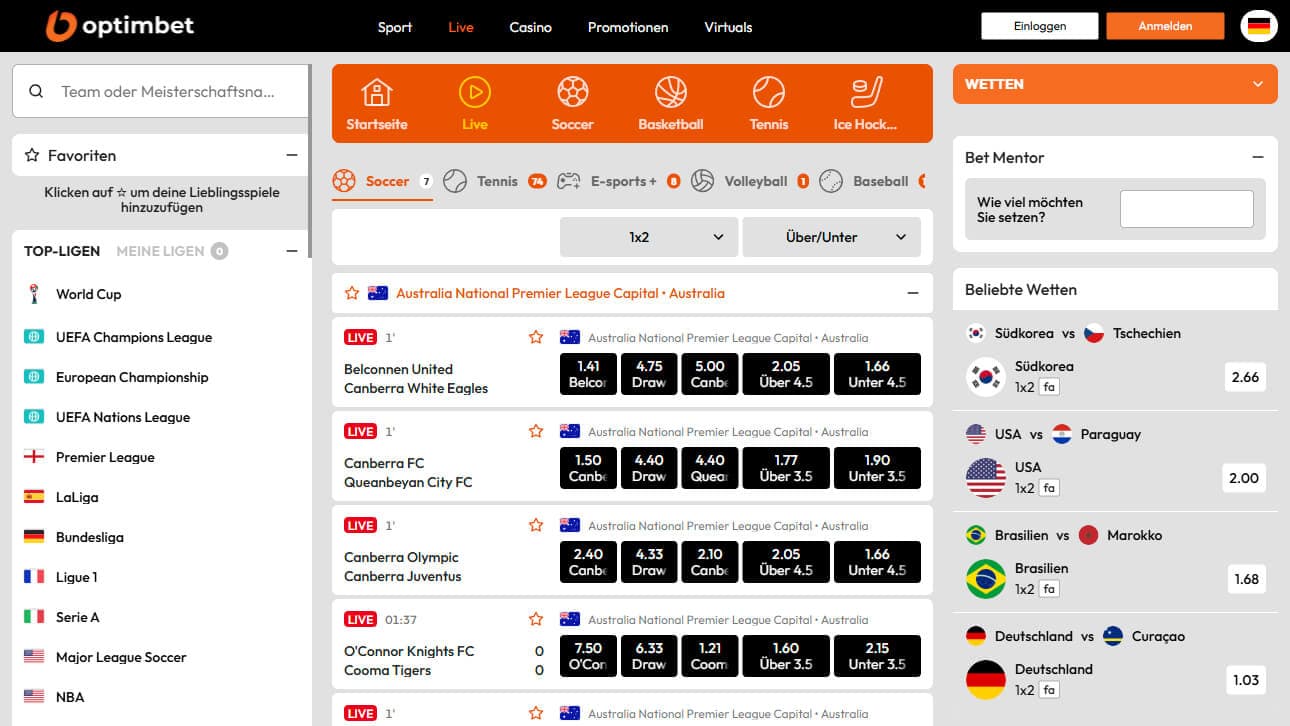
Task: Favorite the Belconnen United match star
Action: click(x=536, y=337)
